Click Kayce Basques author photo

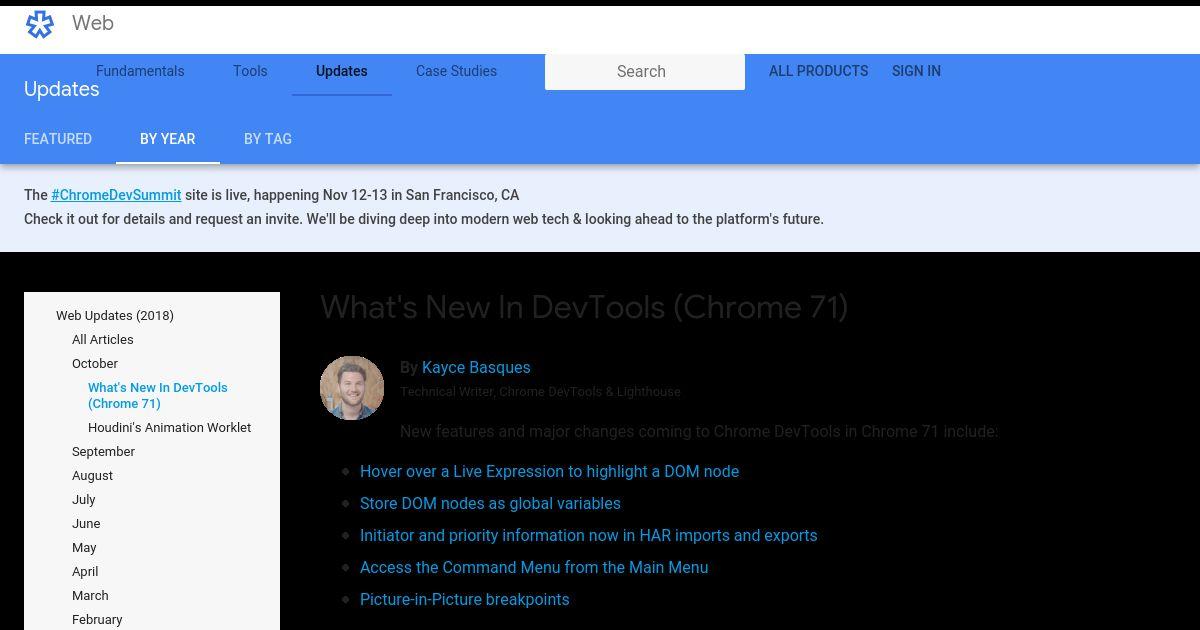coord(352,388)
